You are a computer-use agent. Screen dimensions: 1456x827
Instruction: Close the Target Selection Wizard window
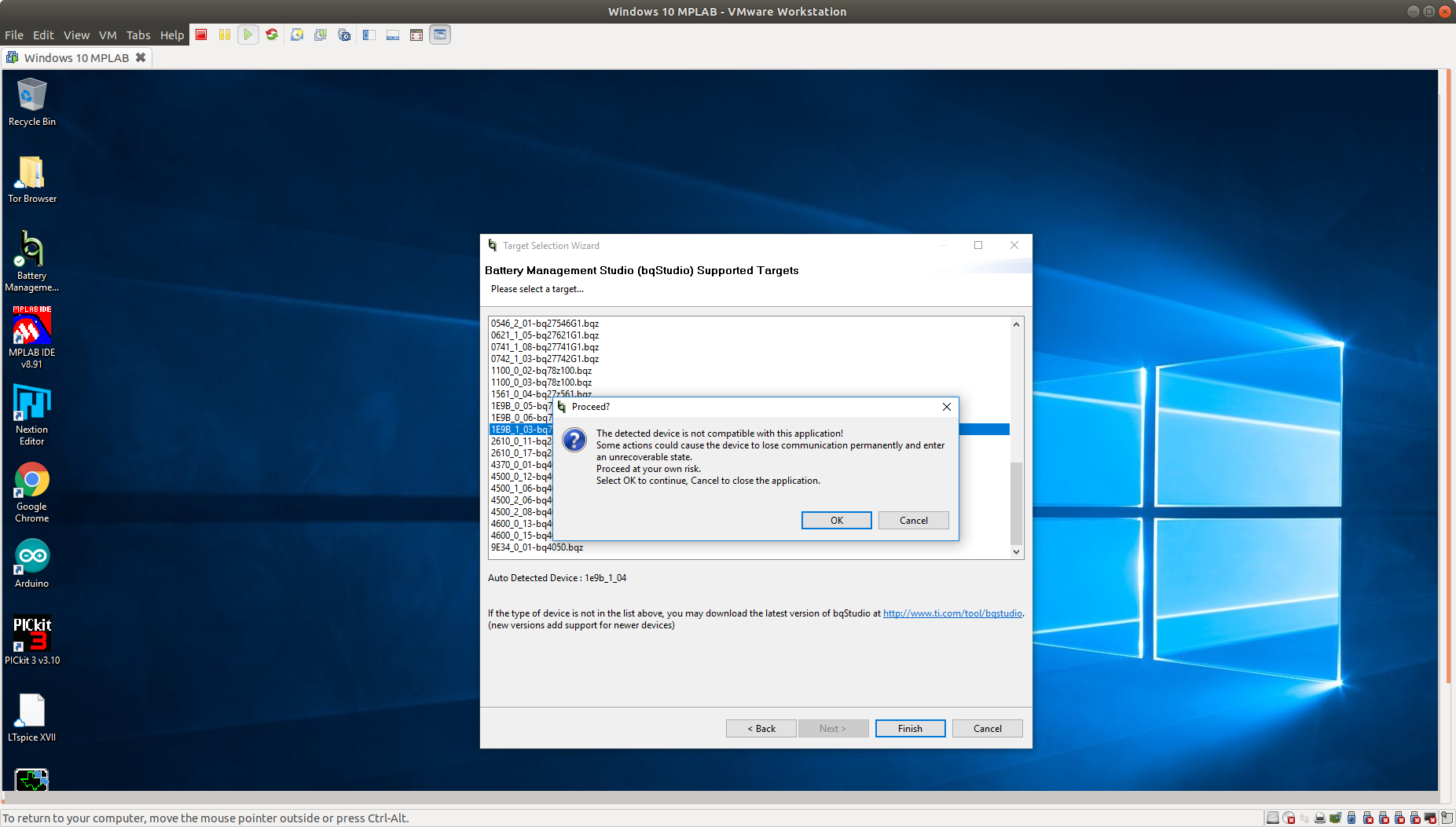pyautogui.click(x=1014, y=245)
